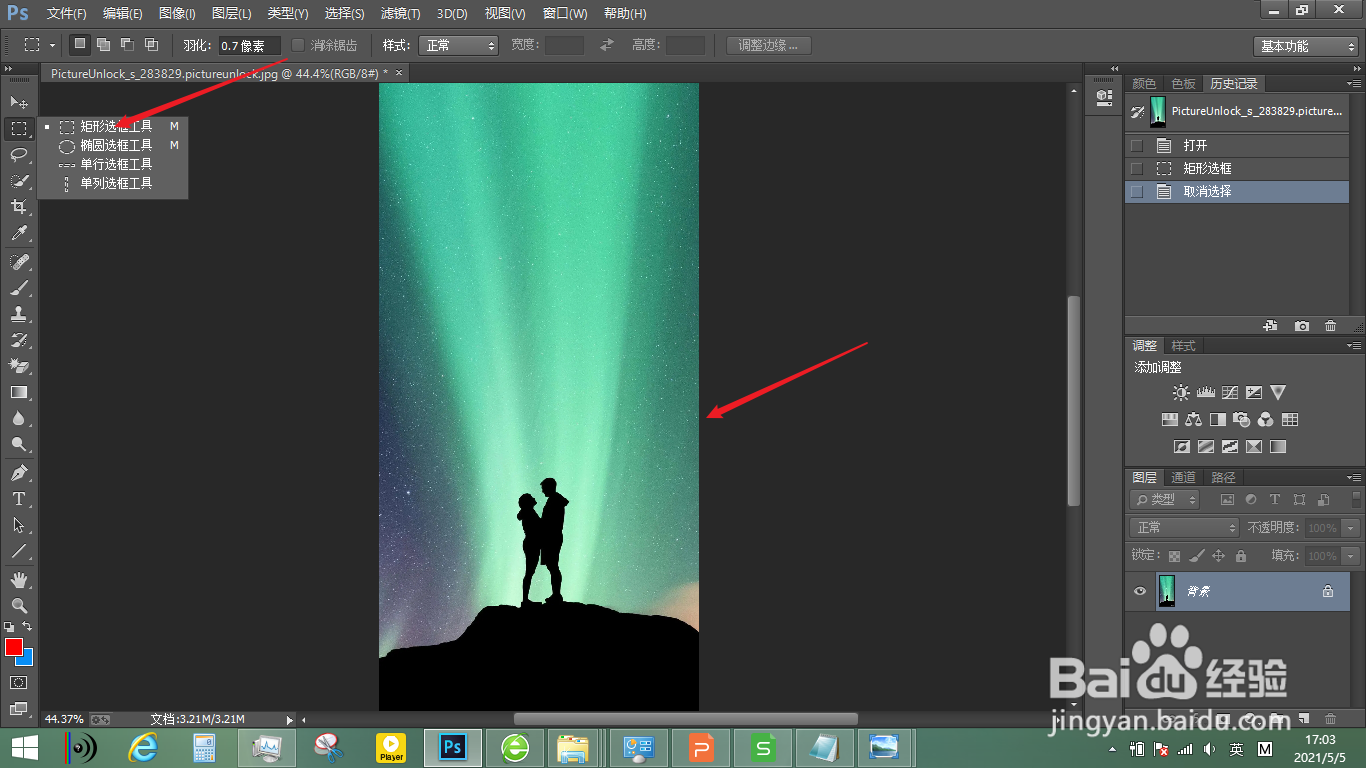Add Levels adjustment

1205,393
